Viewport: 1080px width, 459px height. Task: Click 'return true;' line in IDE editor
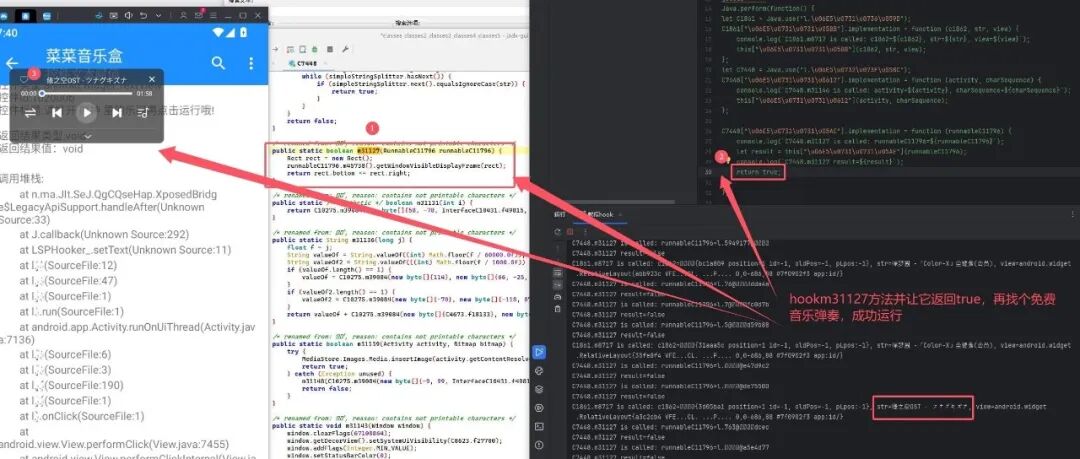pyautogui.click(x=758, y=172)
